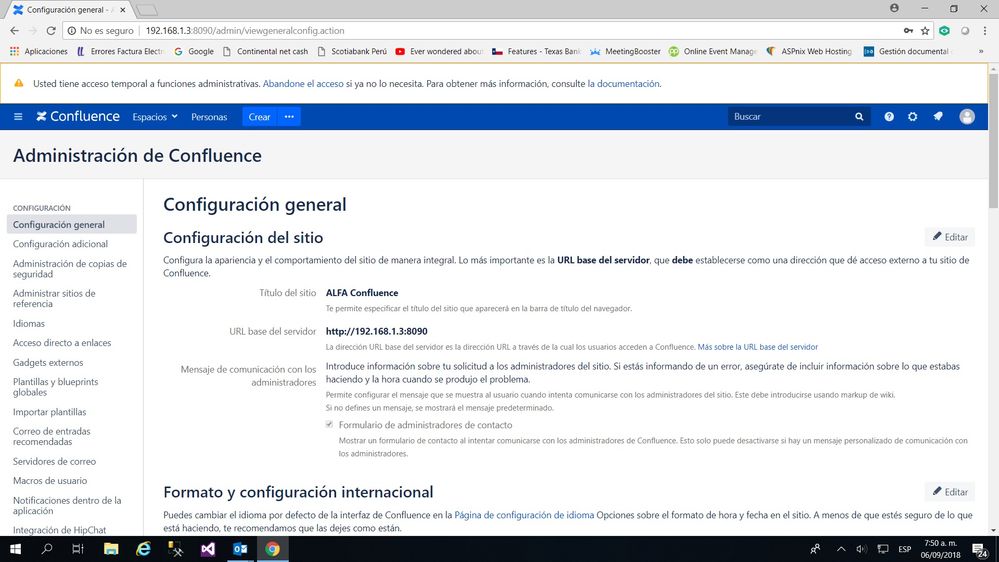Open Windows Start menu
Viewport: 999px width, 562px height.
(15, 549)
